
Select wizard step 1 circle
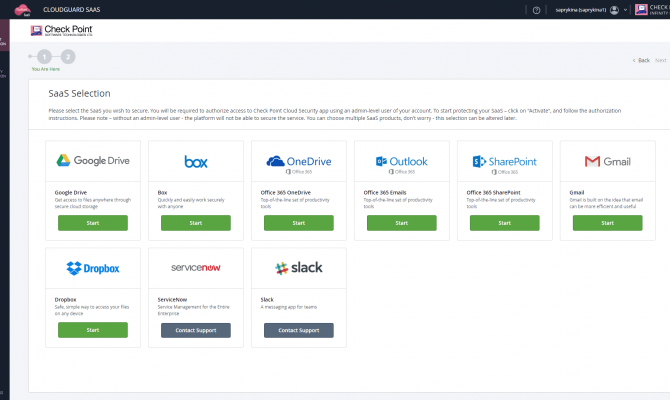pyautogui.click(x=44, y=56)
